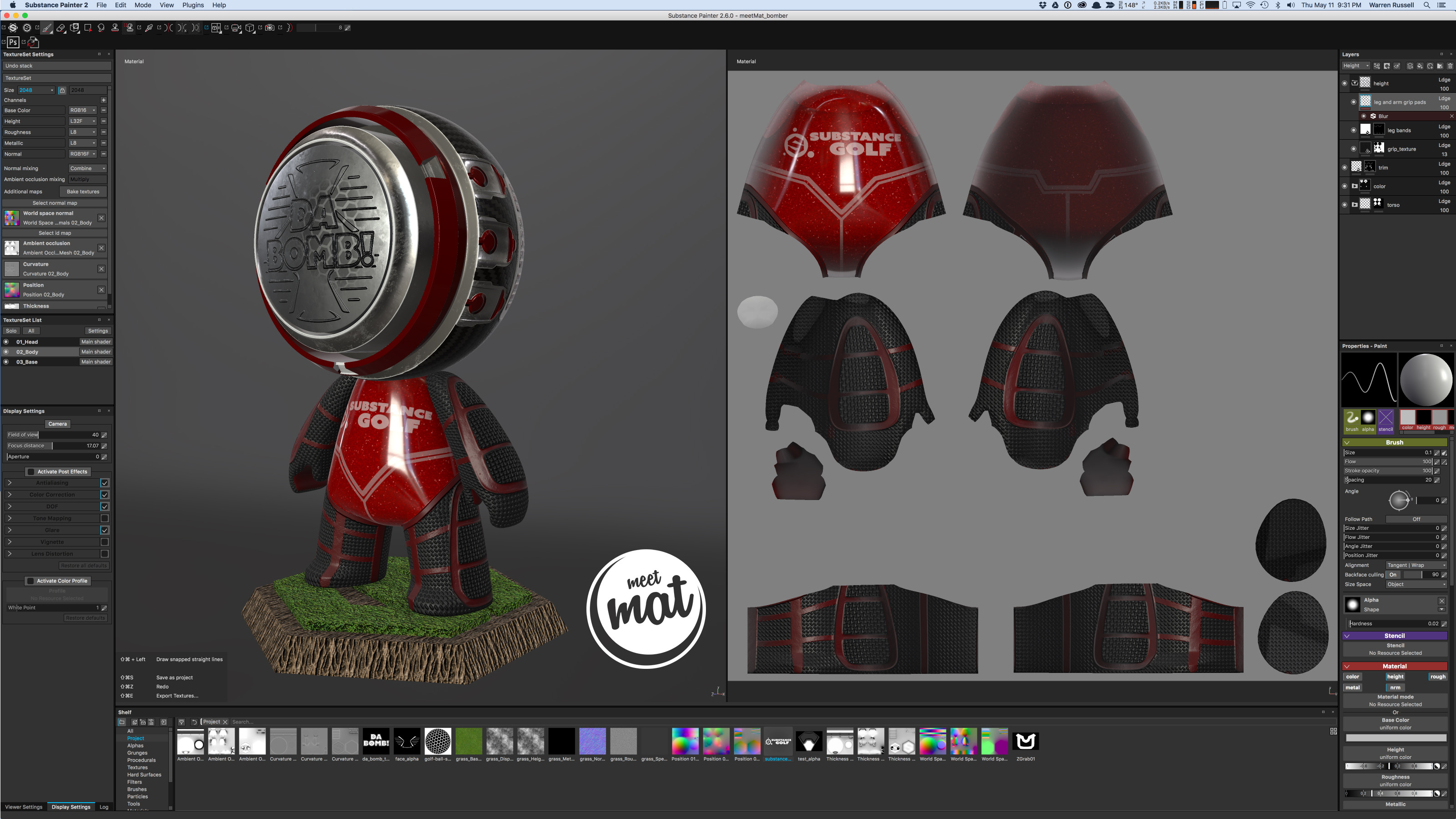Viewport: 1456px width, 819px height.
Task: Check Activate Post Effects
Action: pyautogui.click(x=31, y=471)
